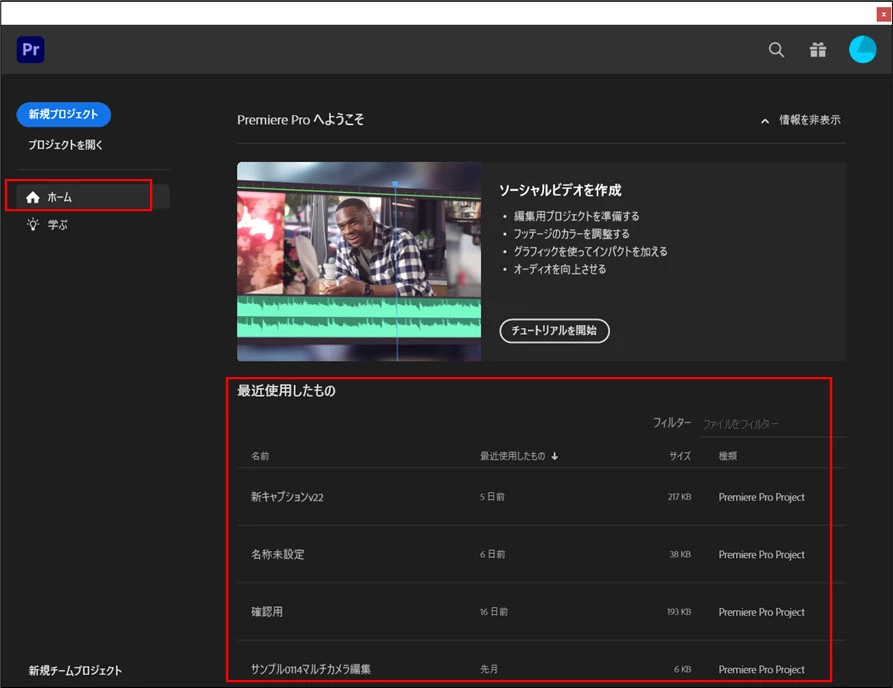Open the 確認用 project

[x=267, y=612]
